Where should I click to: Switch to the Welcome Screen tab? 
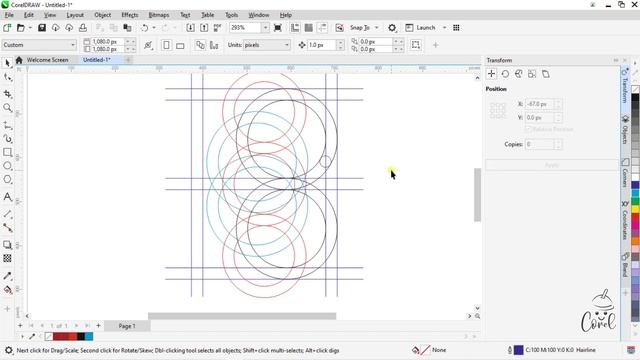pyautogui.click(x=47, y=60)
